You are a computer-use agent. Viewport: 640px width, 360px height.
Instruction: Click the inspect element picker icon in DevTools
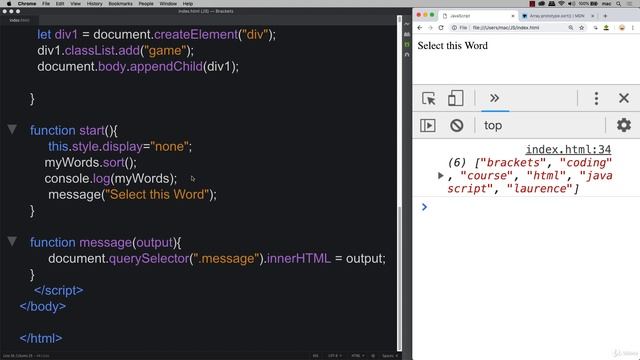coord(429,98)
